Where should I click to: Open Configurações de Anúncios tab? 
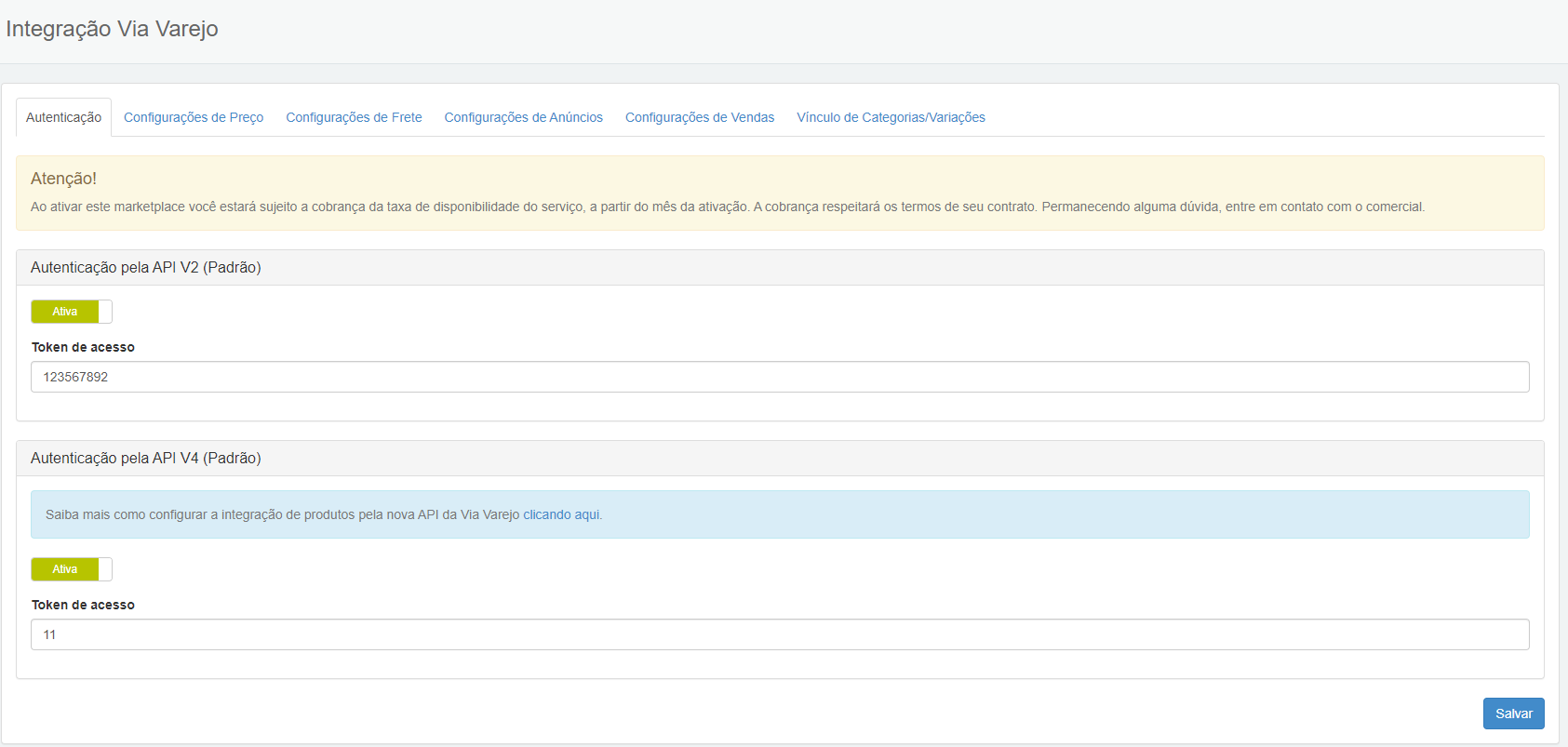[x=523, y=117]
